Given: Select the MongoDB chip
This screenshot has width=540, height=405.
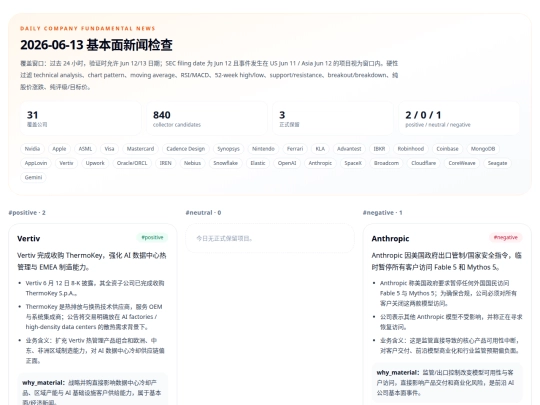Looking at the screenshot, I should tap(483, 149).
